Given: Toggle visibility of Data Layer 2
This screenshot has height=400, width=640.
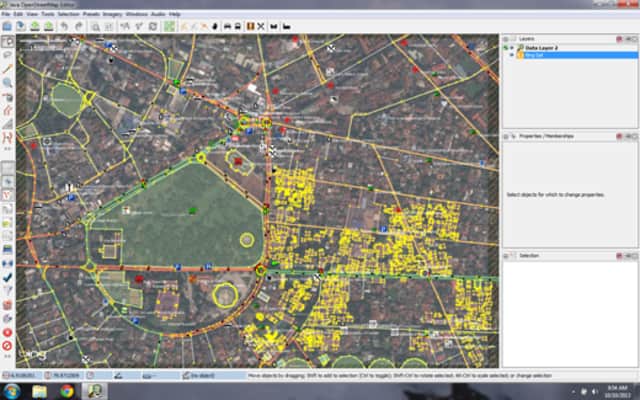Looking at the screenshot, I should 511,47.
